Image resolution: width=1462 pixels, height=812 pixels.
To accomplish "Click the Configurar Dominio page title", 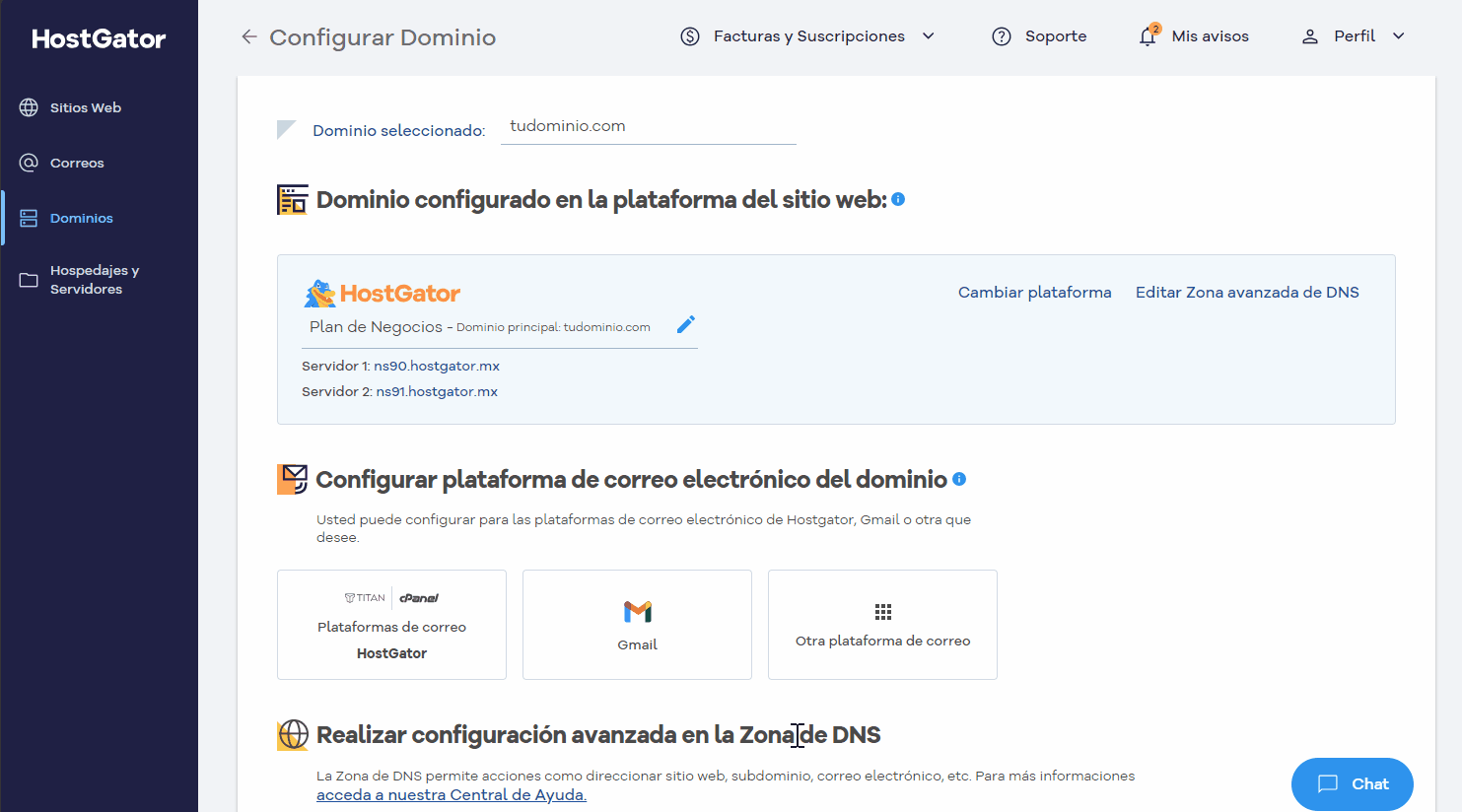I will tap(383, 37).
